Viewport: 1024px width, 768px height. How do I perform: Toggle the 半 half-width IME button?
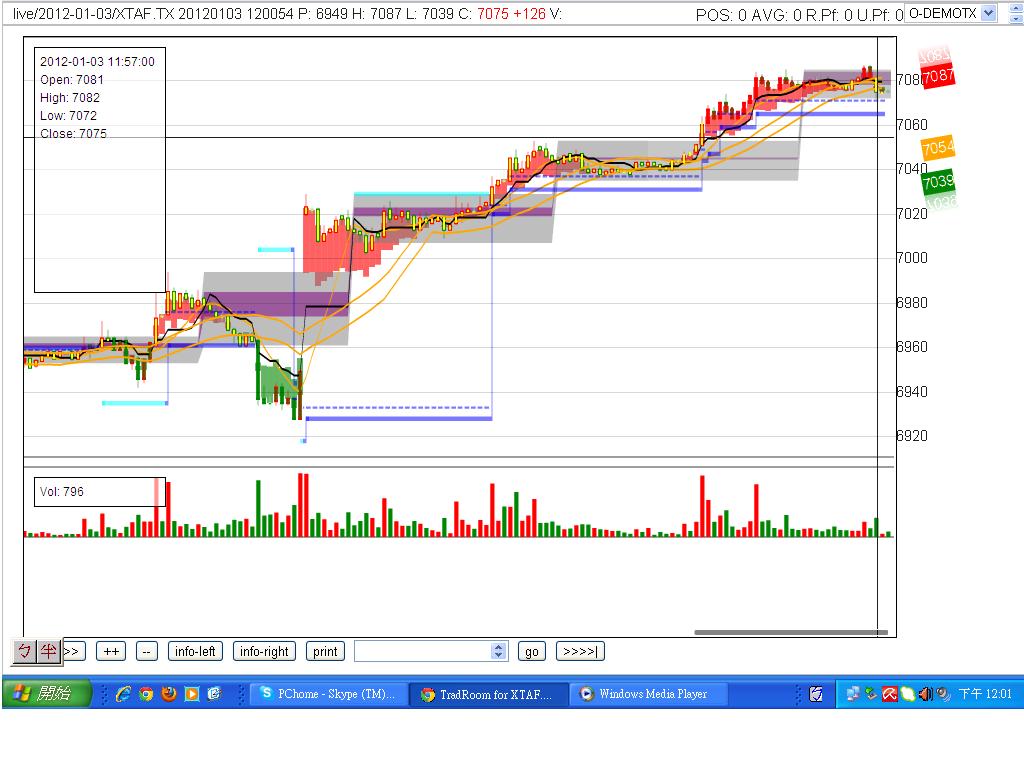[x=48, y=651]
